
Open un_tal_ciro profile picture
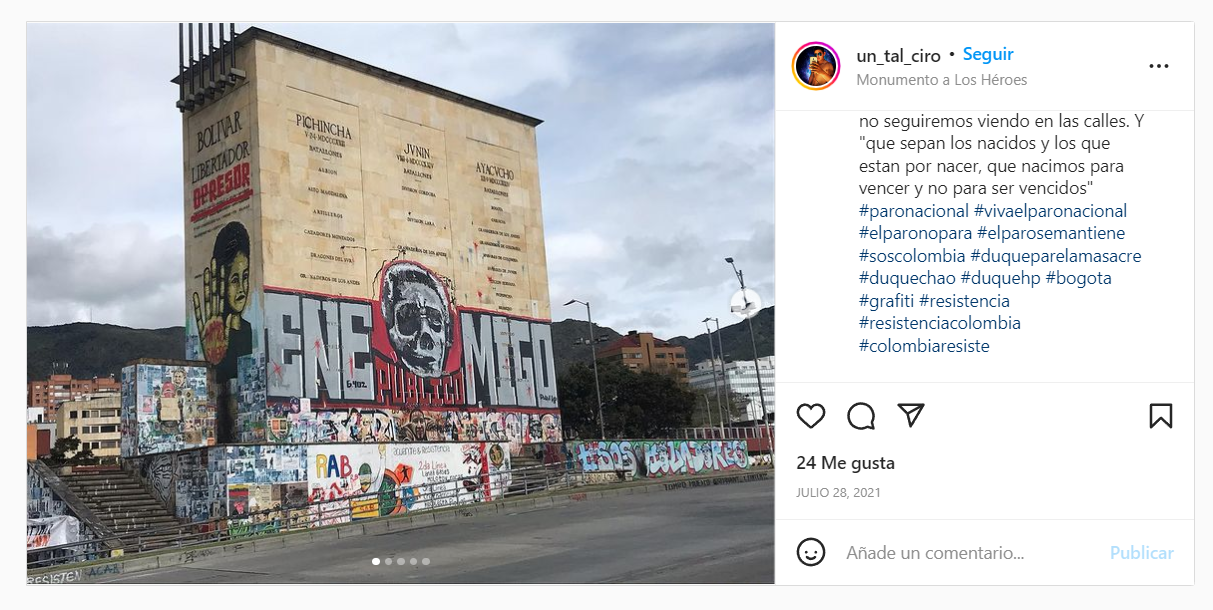point(816,66)
